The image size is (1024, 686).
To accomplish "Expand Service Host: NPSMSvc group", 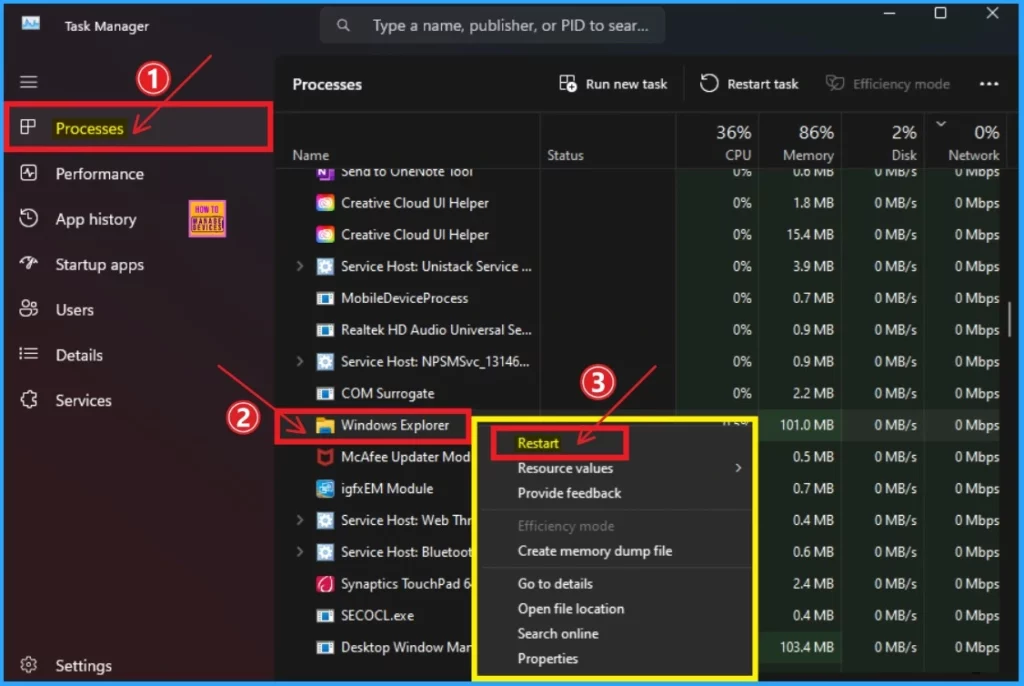I will tap(300, 361).
